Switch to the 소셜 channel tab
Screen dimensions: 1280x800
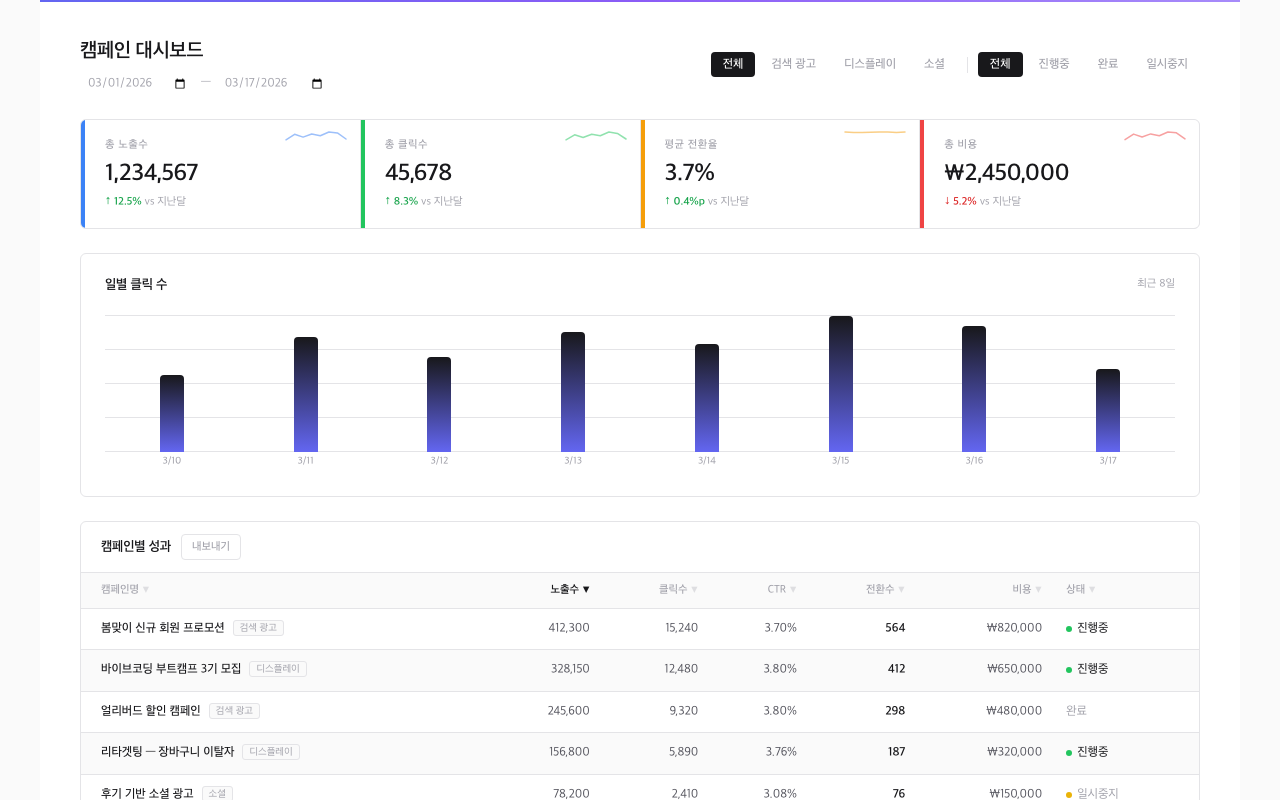point(934,64)
